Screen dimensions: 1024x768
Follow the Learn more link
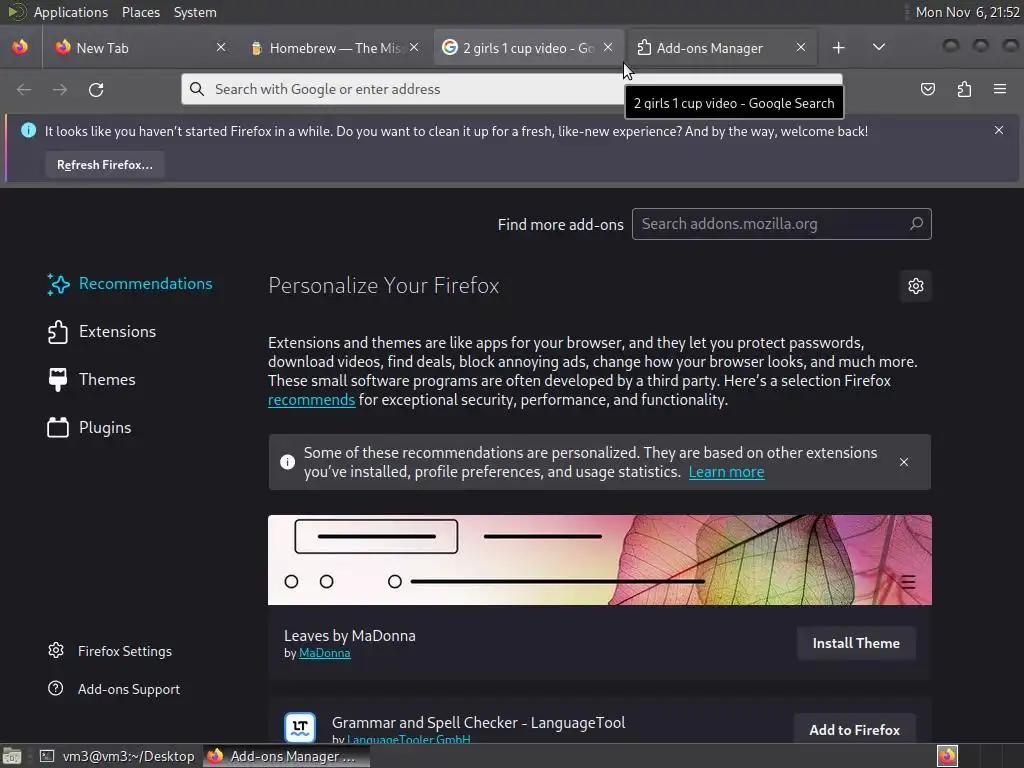coord(726,472)
